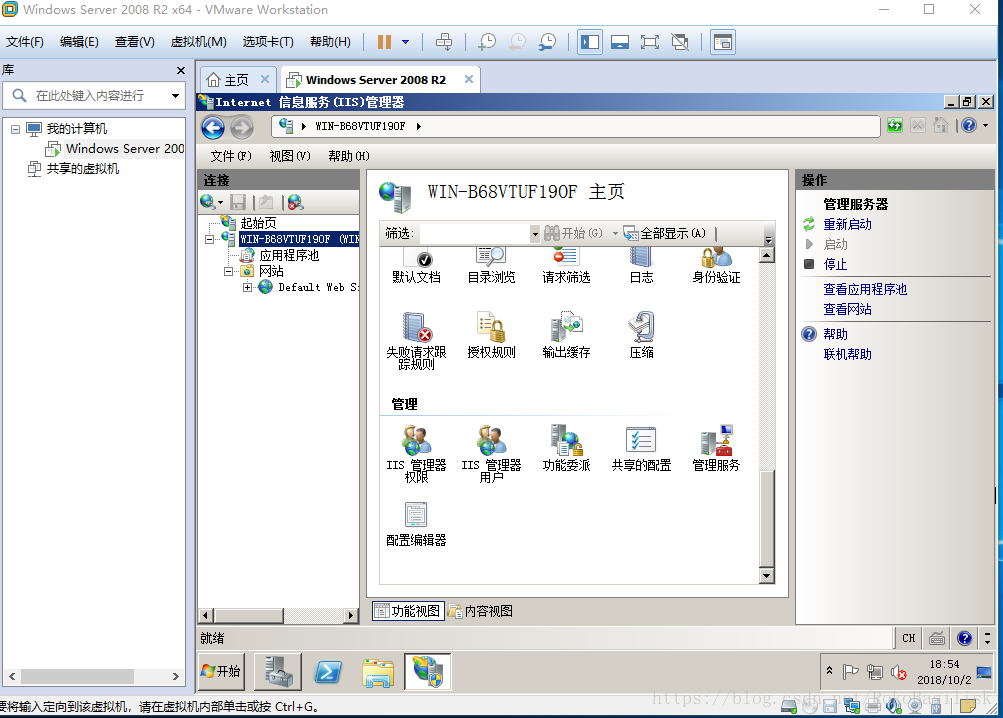Open the 压缩 feature icon

coord(641,335)
